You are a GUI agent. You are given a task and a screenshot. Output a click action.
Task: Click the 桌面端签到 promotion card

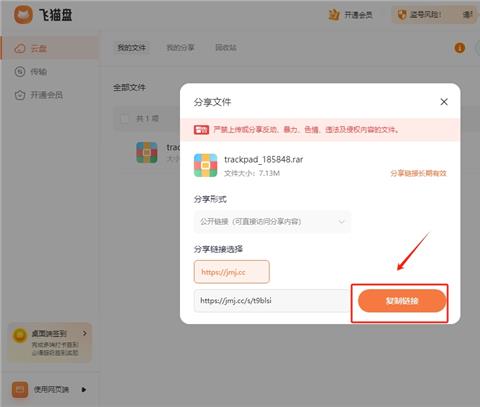click(50, 343)
